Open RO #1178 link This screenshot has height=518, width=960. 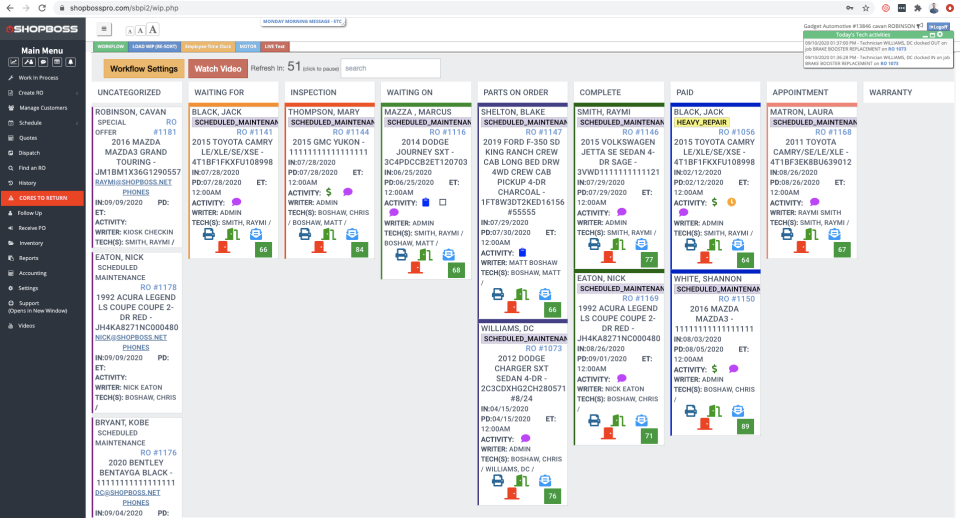pyautogui.click(x=159, y=287)
